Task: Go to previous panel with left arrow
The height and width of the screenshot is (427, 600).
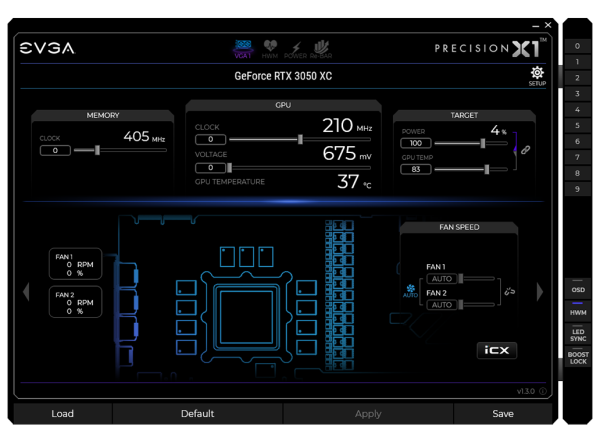Action: pos(26,292)
